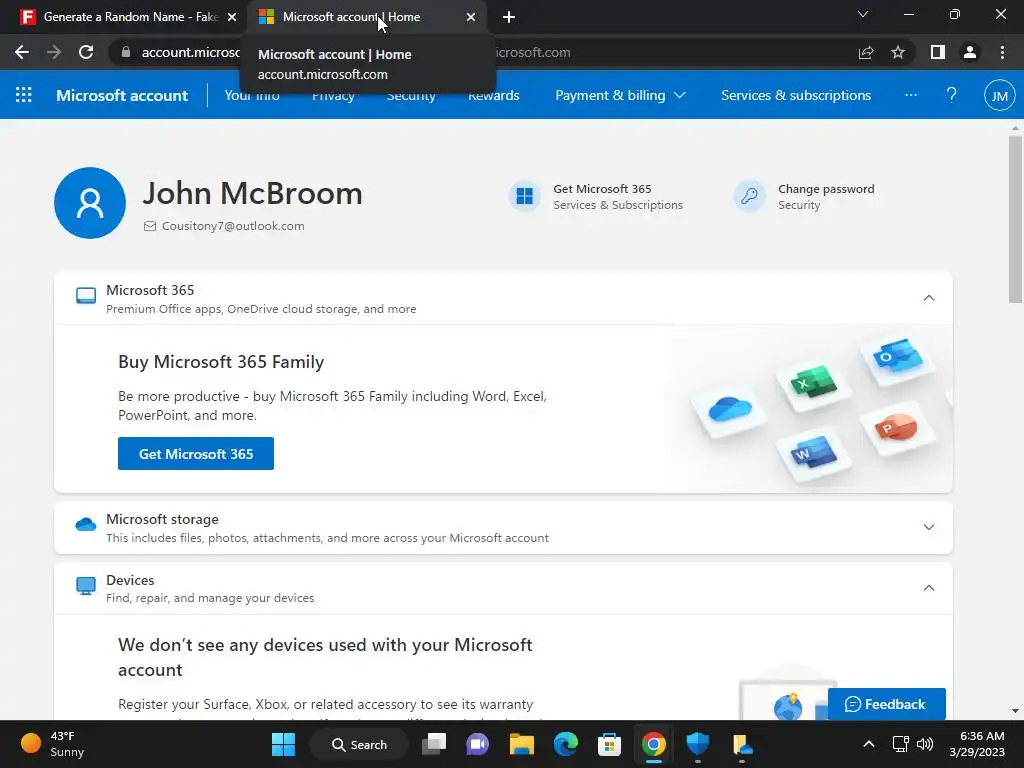Open a new browser tab
1024x768 pixels.
click(509, 17)
